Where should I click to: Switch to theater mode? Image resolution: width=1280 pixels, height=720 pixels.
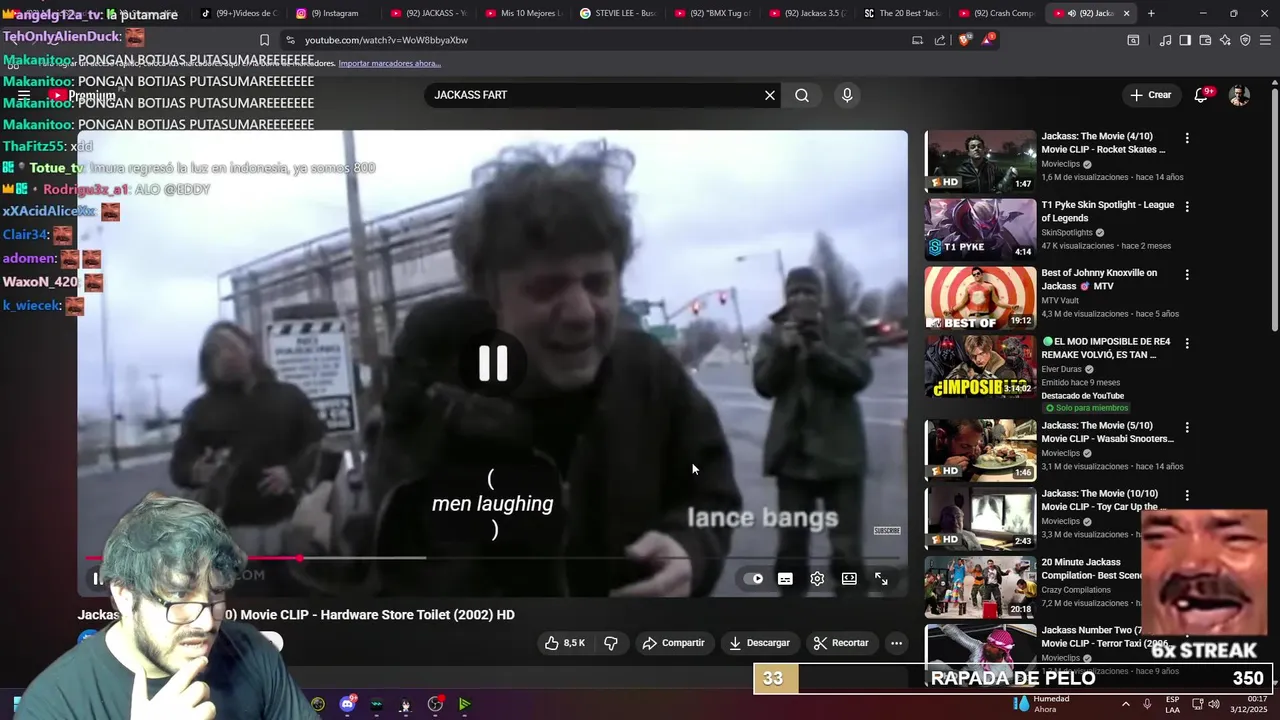(x=849, y=579)
